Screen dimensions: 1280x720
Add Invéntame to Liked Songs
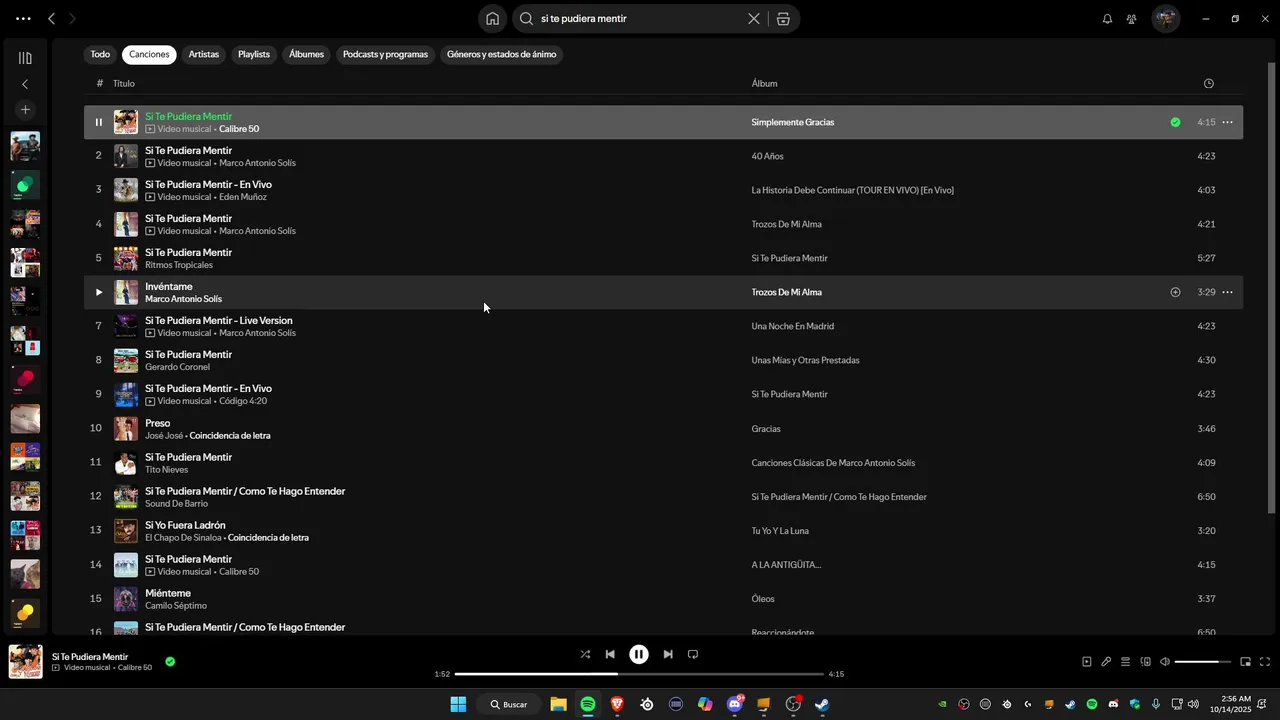[x=1175, y=292]
